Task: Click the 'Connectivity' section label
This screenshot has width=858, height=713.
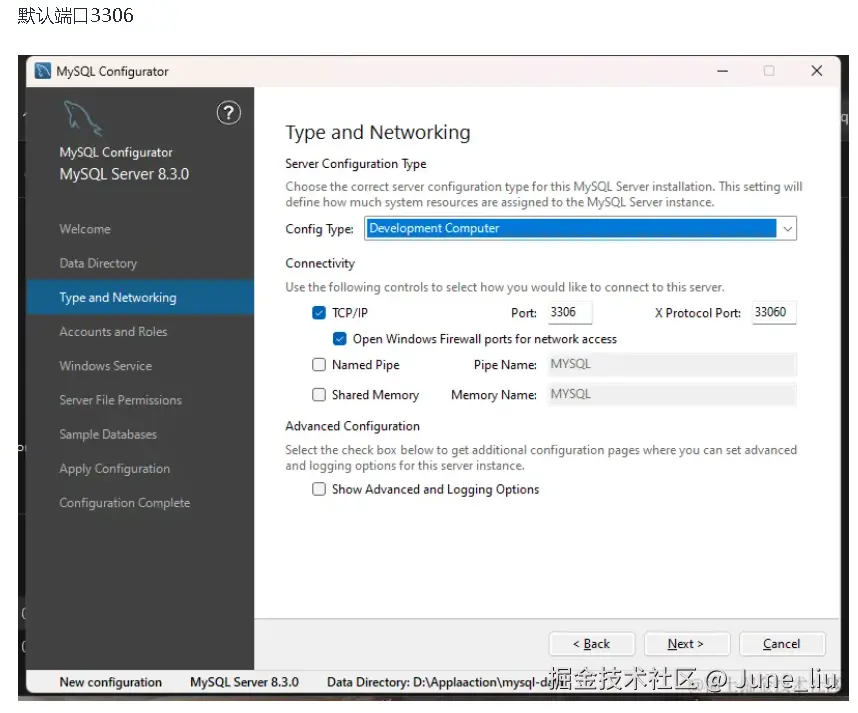Action: click(x=320, y=264)
